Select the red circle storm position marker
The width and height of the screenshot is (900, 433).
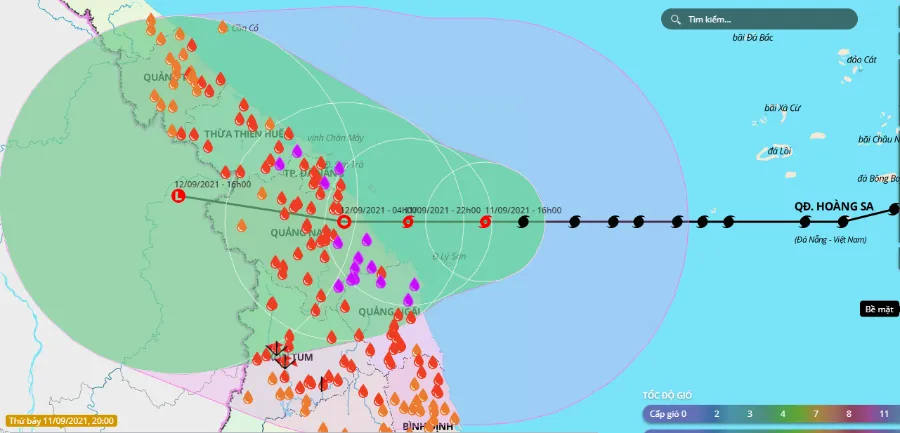[x=344, y=221]
